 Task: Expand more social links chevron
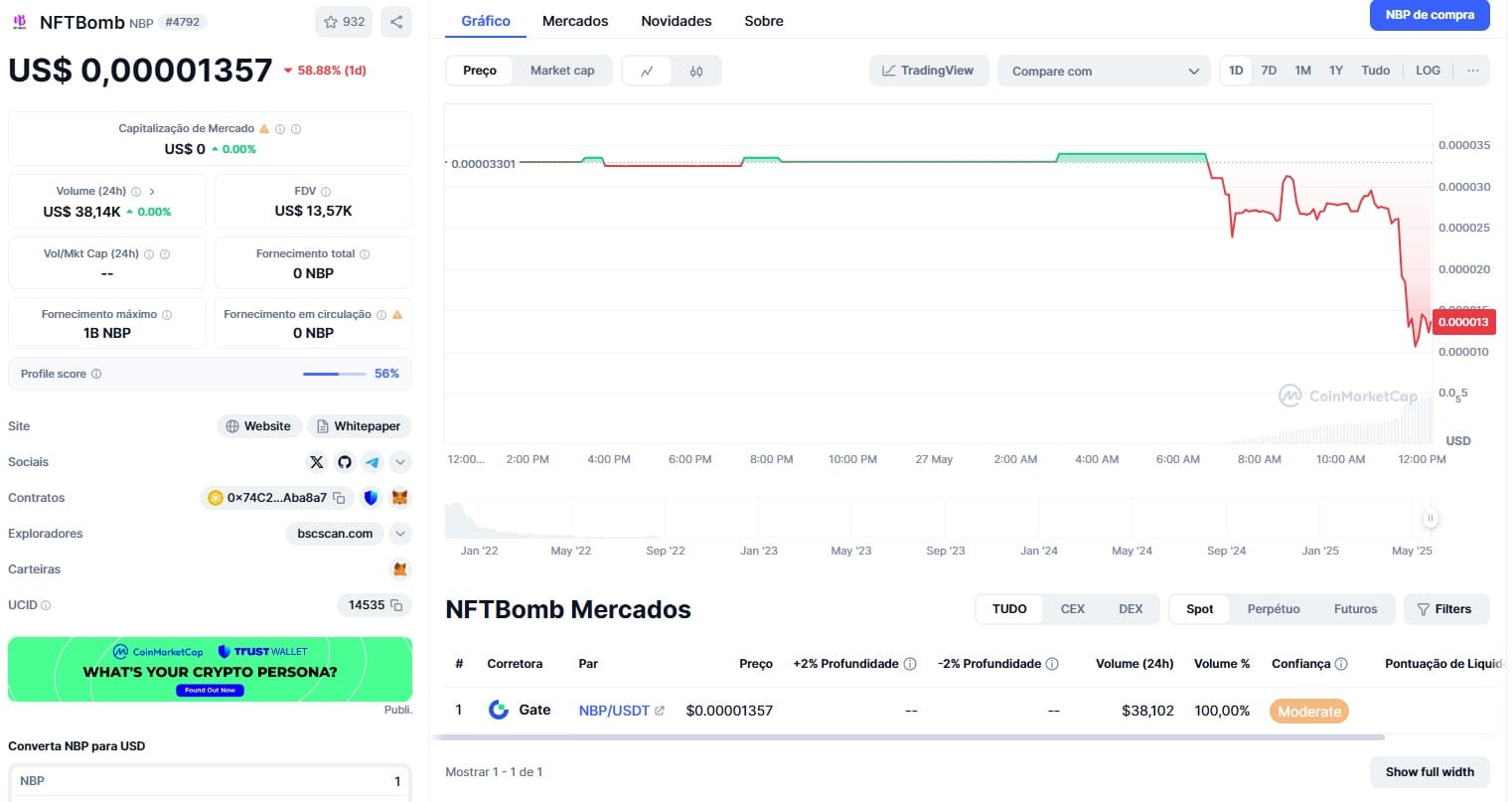tap(399, 462)
